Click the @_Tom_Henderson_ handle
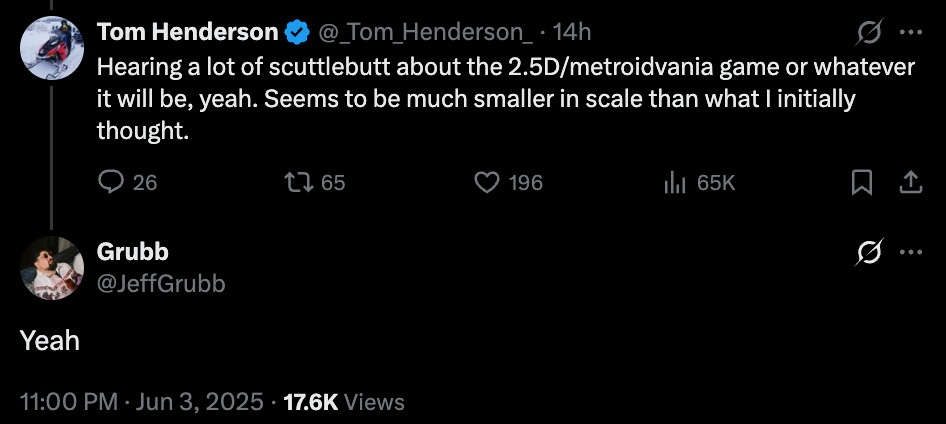Viewport: 946px width, 424px height. [x=425, y=32]
